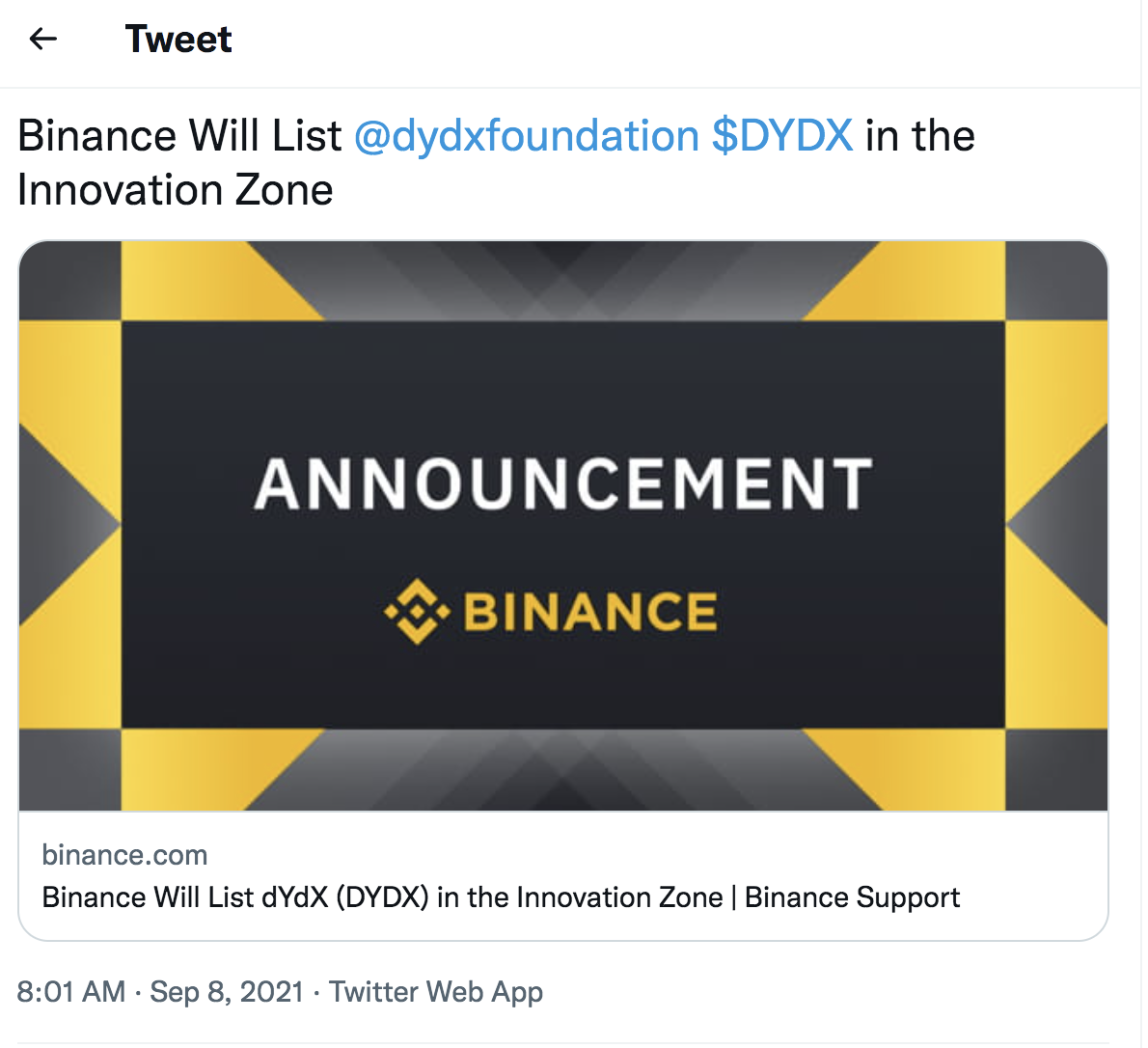Click the 8:01 AM timestamp
Screen dimensions: 1148x1048
pyautogui.click(x=71, y=992)
